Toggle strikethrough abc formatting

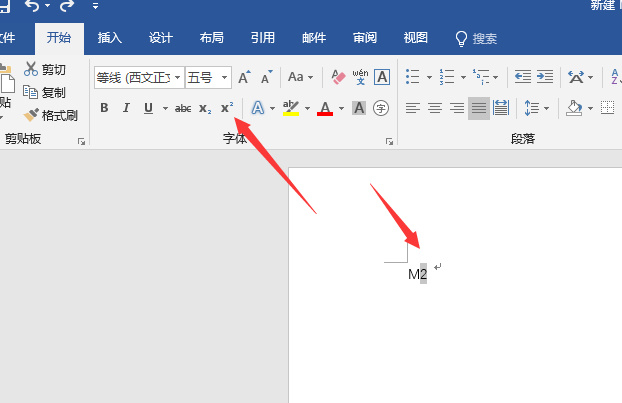(183, 108)
